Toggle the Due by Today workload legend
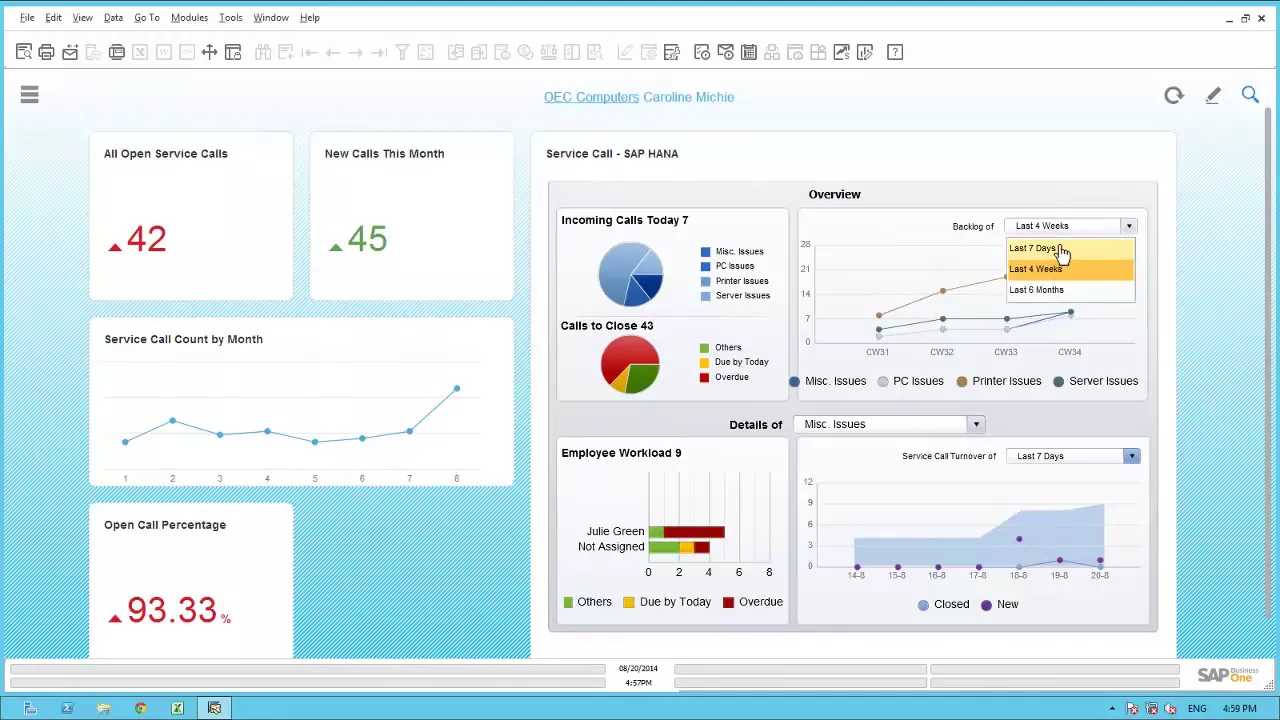This screenshot has height=720, width=1280. 667,602
